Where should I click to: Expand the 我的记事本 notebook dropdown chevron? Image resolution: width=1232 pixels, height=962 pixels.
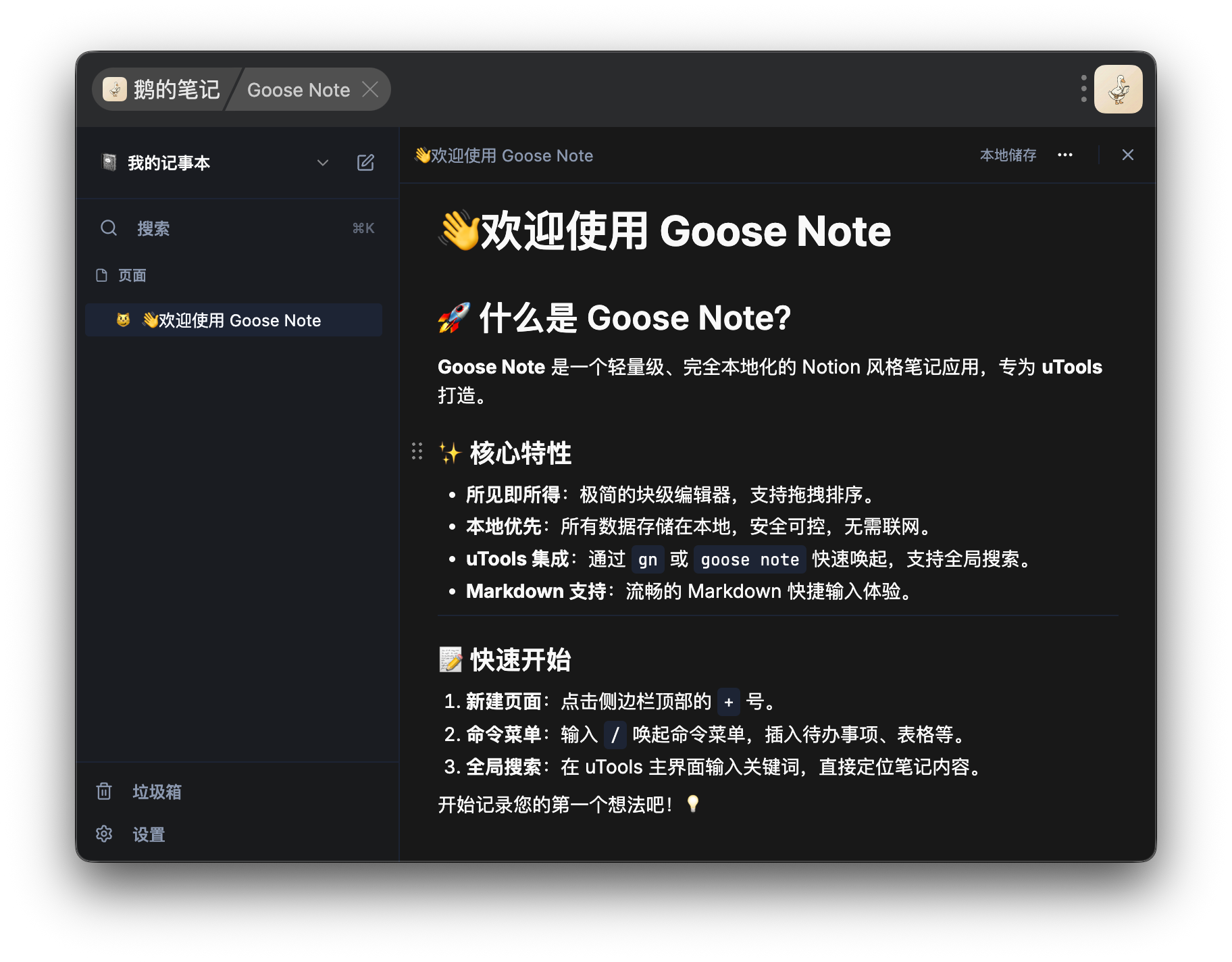(x=323, y=163)
